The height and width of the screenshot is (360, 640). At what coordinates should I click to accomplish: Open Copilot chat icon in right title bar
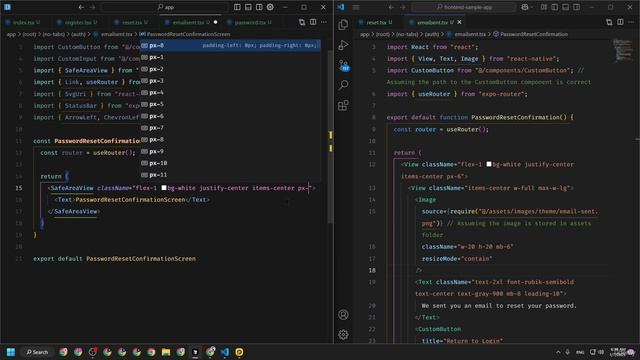pos(525,7)
